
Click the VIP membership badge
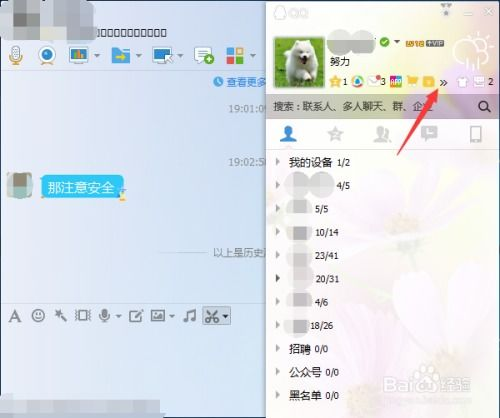point(435,43)
